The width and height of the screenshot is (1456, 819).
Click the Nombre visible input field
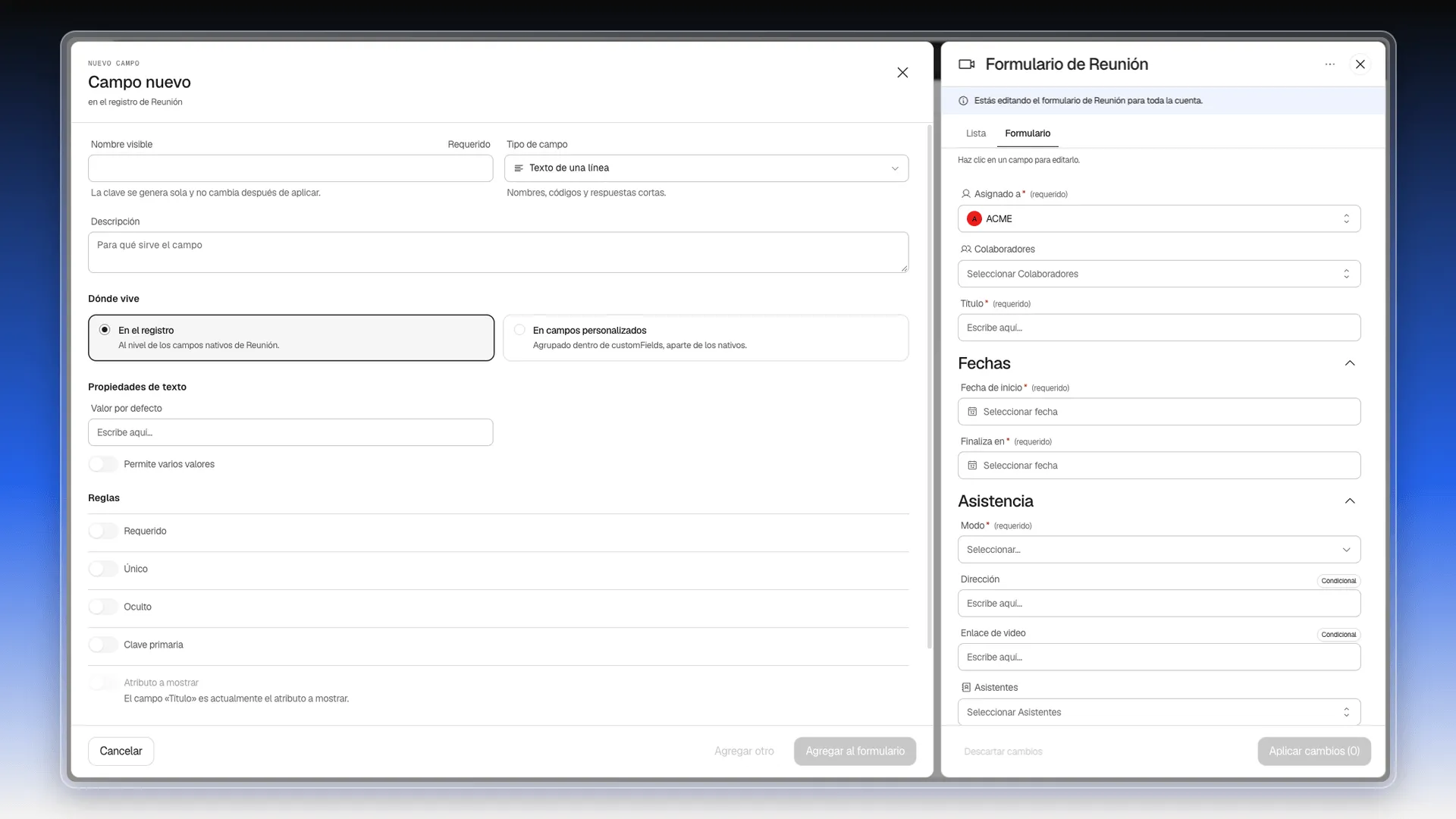point(290,168)
